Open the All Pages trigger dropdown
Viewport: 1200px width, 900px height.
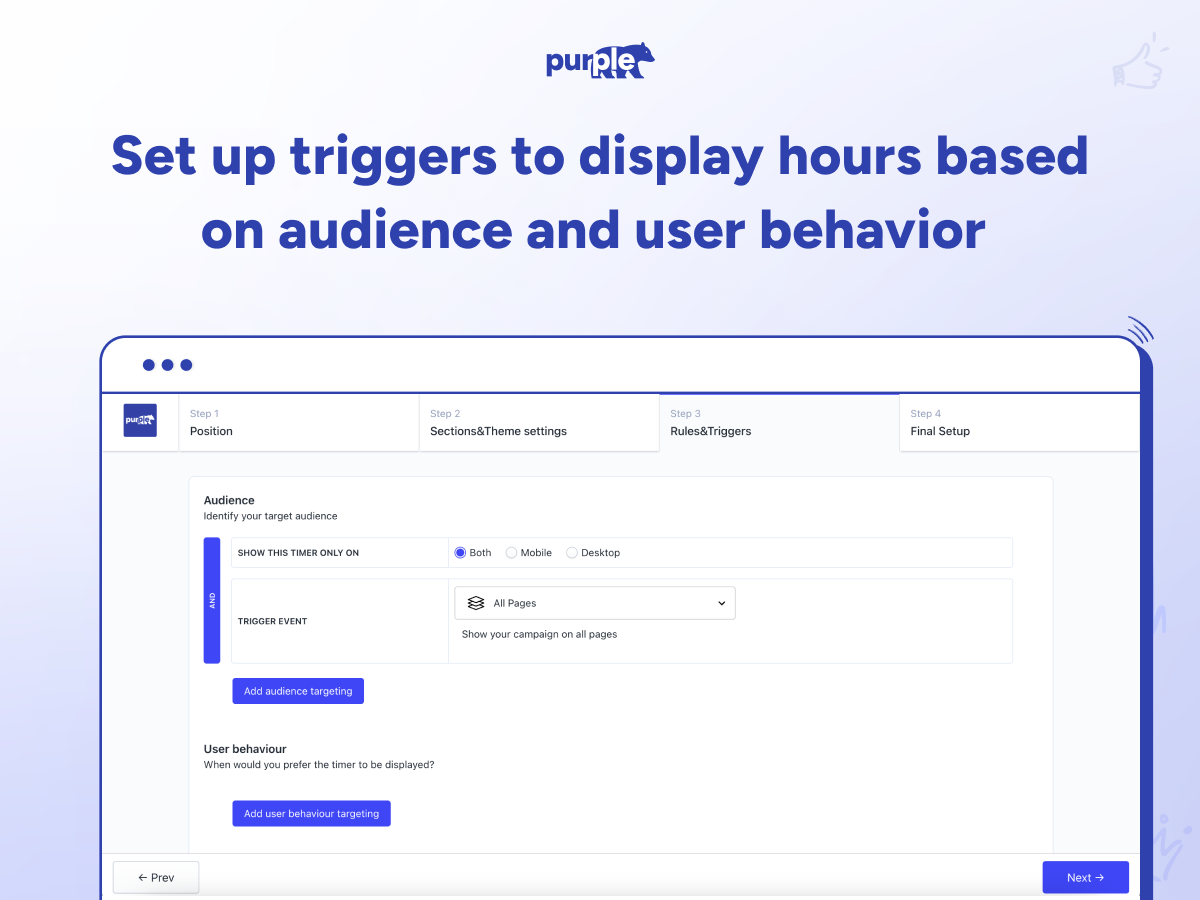(595, 603)
